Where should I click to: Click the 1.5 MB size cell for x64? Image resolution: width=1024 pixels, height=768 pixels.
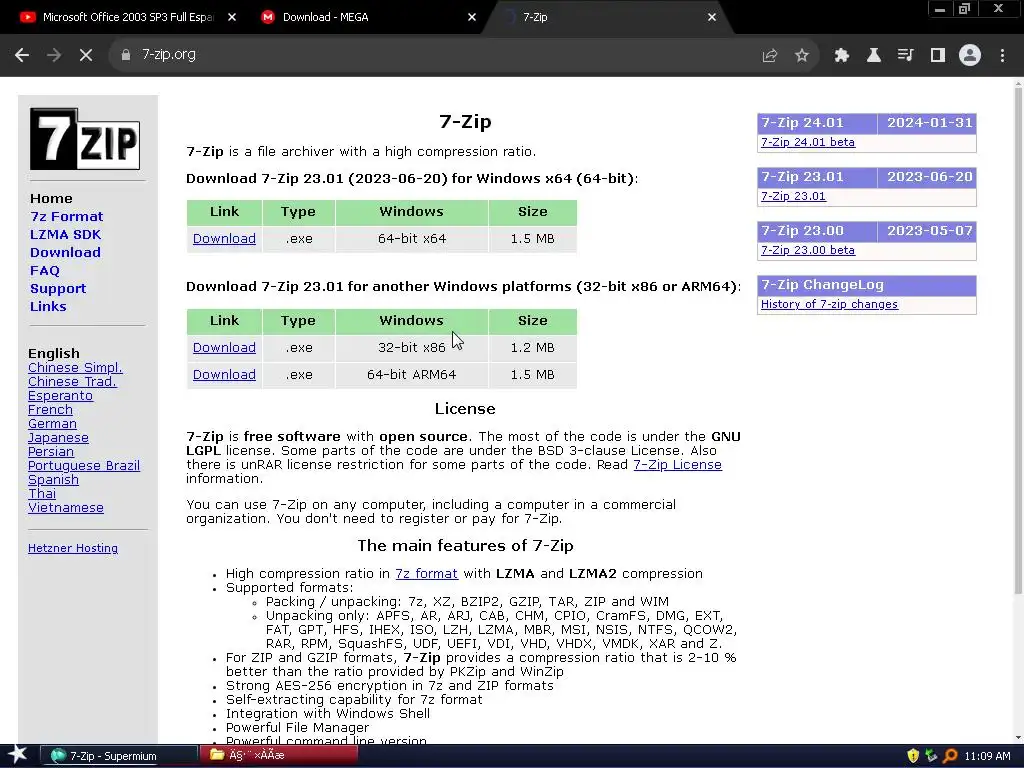[532, 238]
